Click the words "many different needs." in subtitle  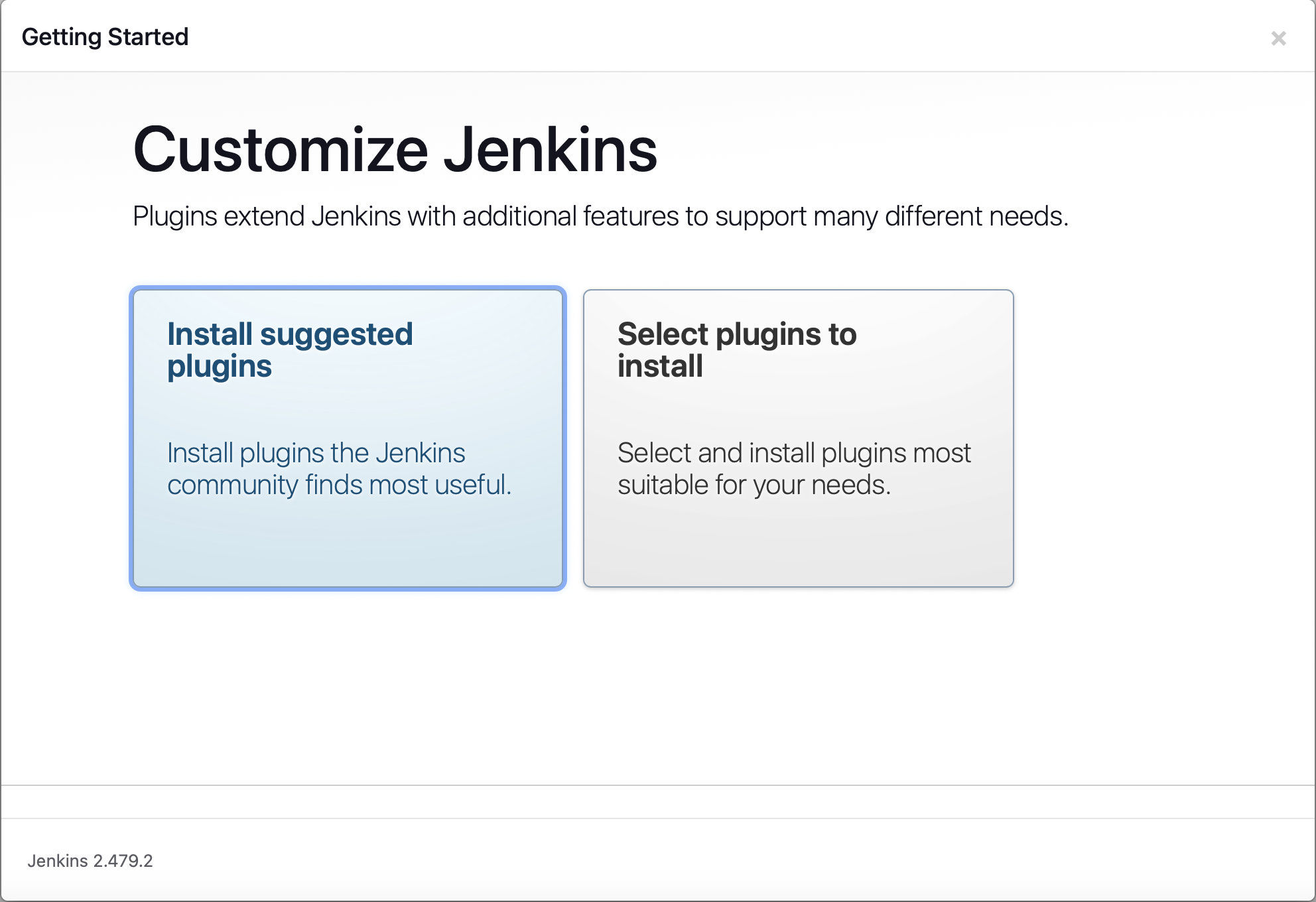tap(941, 217)
